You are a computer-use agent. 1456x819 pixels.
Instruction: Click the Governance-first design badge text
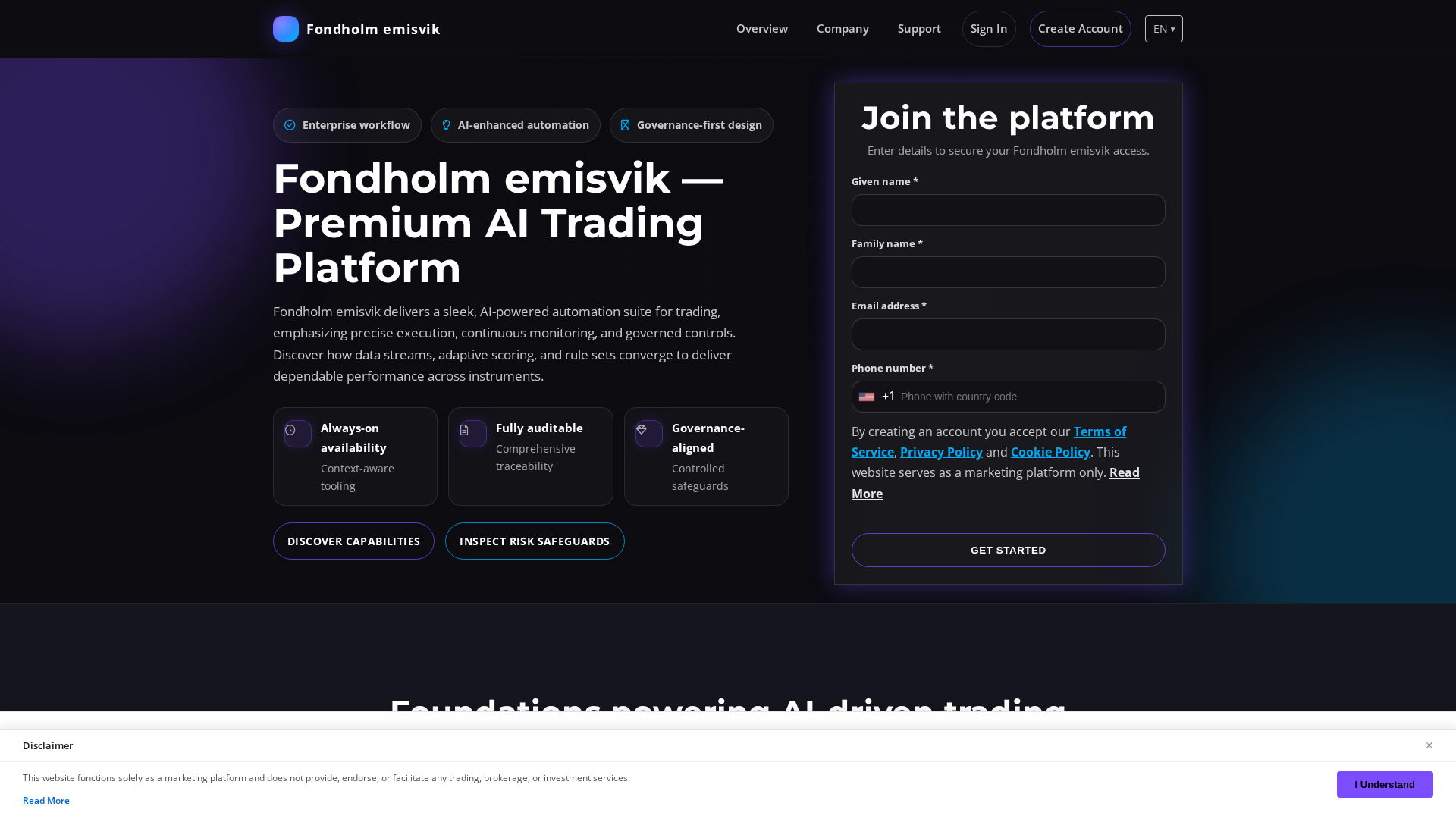coord(699,125)
